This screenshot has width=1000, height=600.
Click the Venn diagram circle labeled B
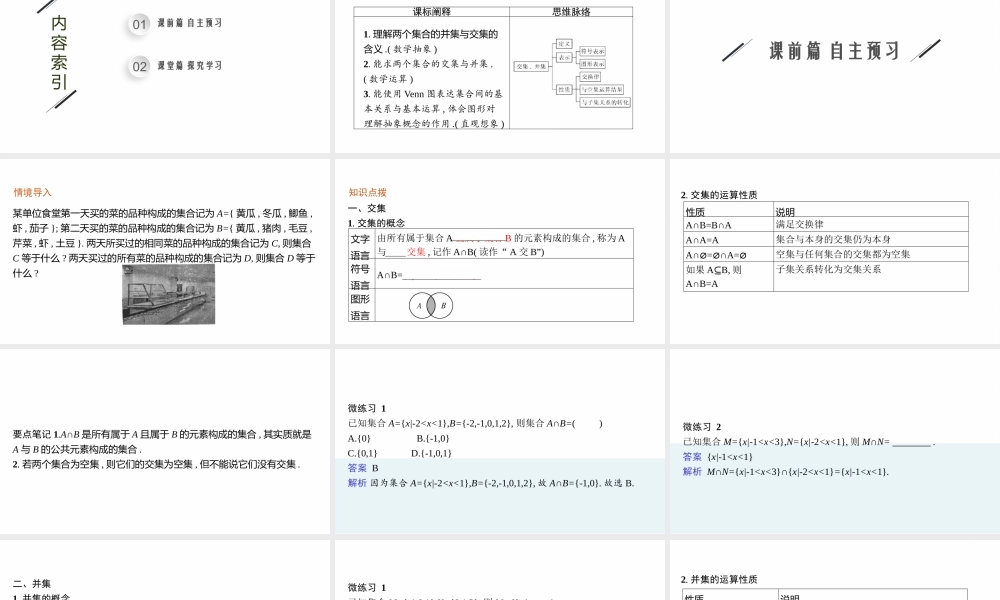pos(443,306)
